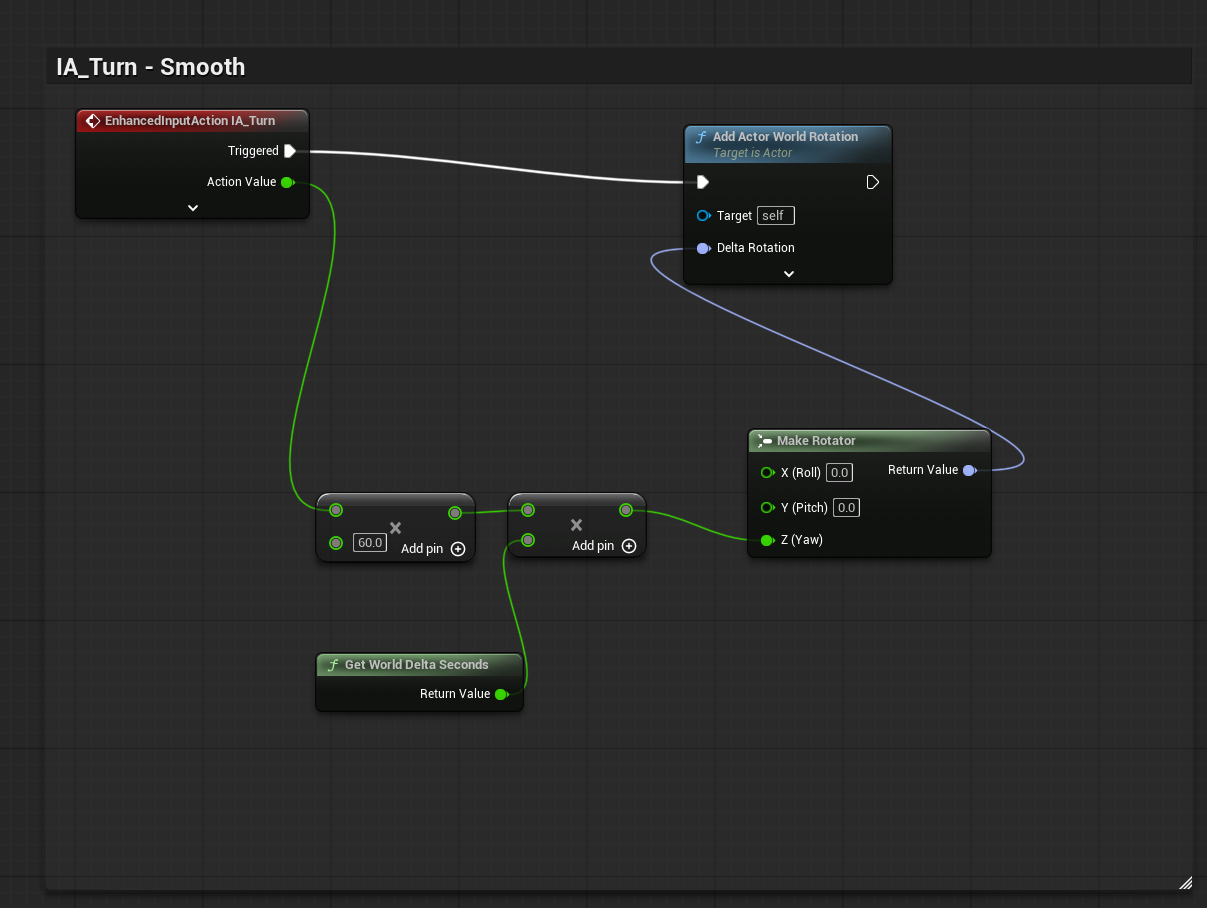Click the Y (Pitch) 0.0 value field
The image size is (1207, 908).
tap(846, 508)
